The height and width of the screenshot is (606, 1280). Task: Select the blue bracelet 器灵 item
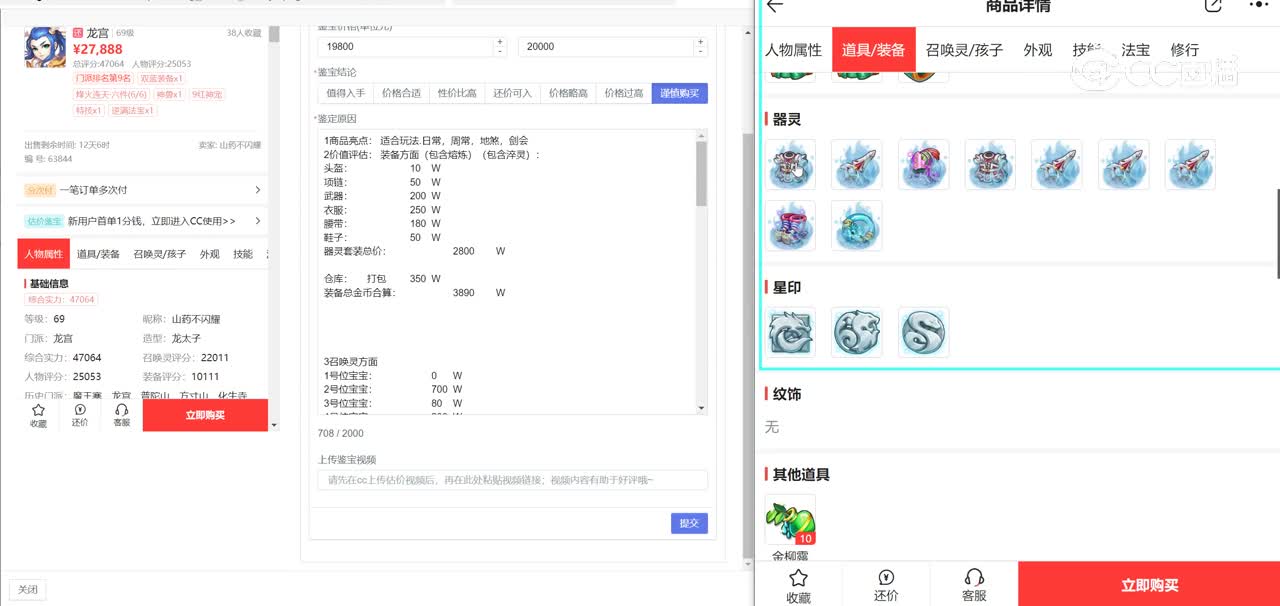856,225
